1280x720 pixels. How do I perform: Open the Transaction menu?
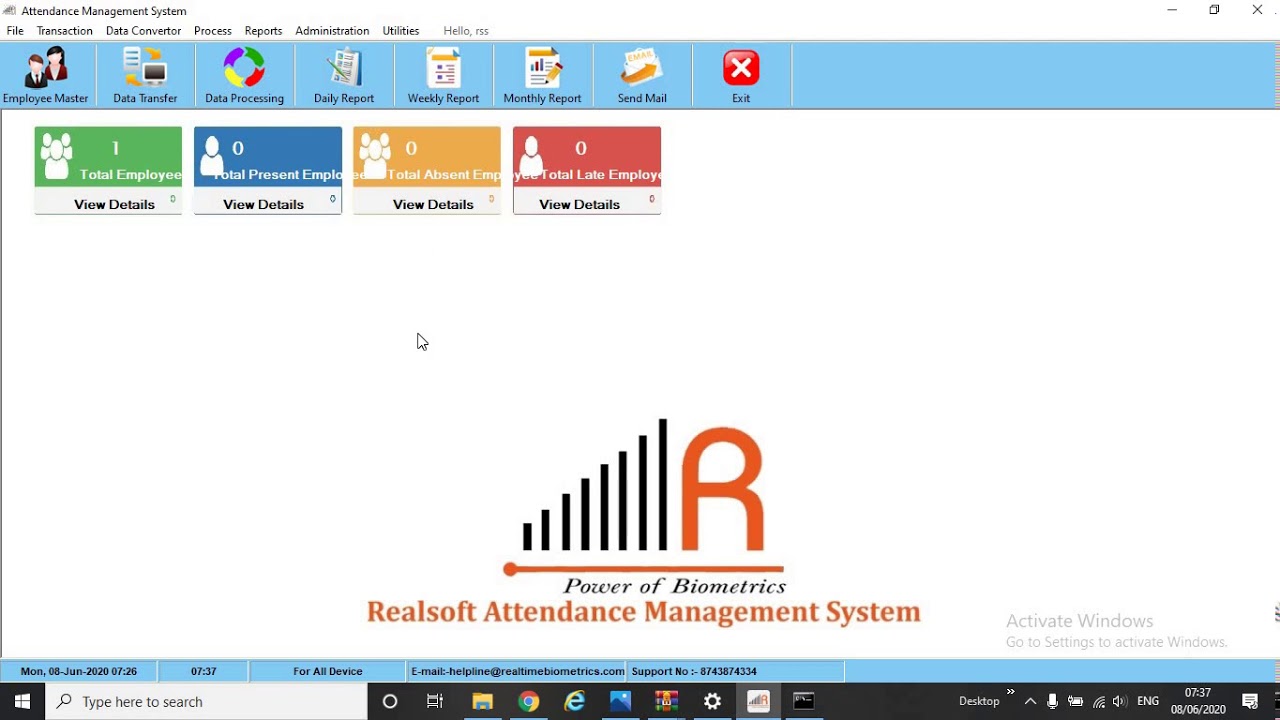pos(65,31)
